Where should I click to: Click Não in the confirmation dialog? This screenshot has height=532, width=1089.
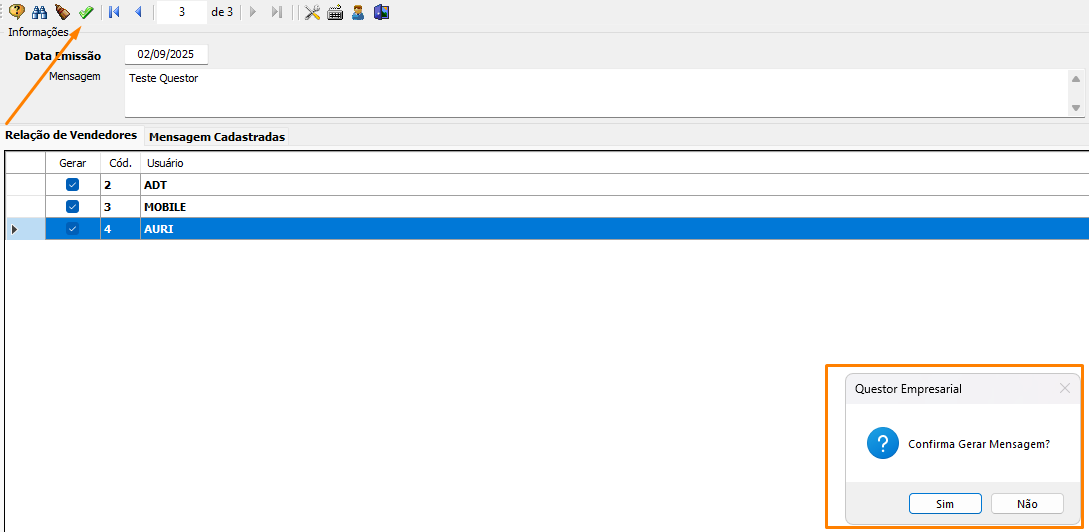(1027, 504)
